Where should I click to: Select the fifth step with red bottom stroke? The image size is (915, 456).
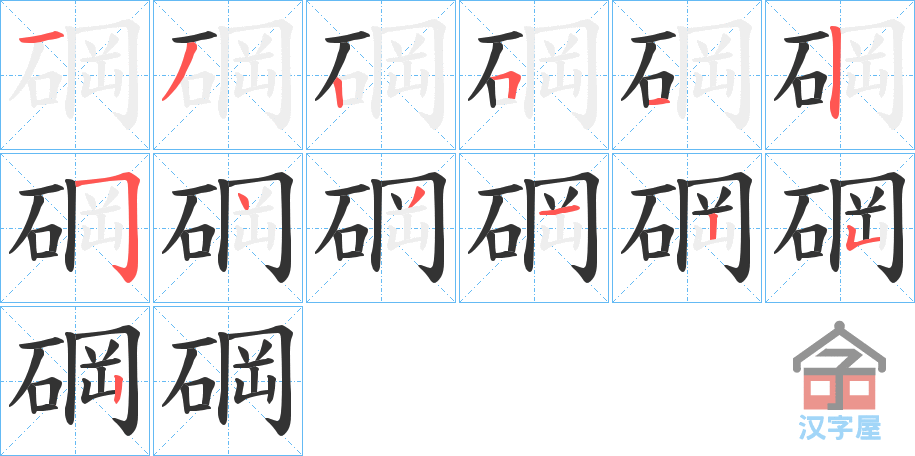[687, 75]
